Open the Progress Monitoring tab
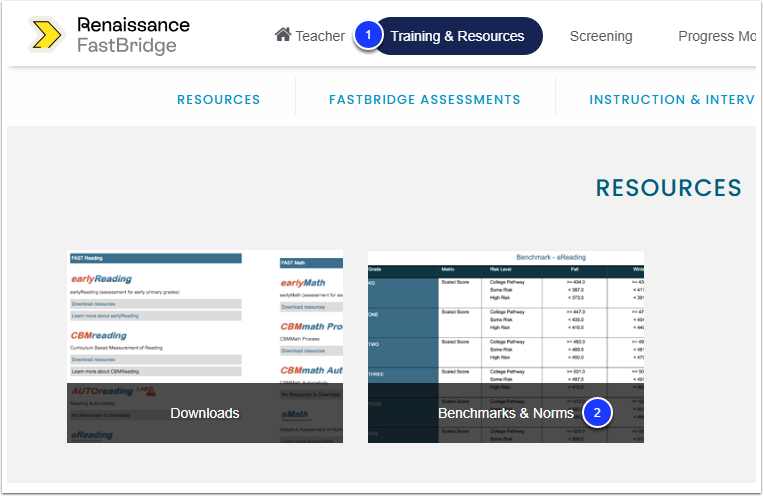The image size is (763, 496). 717,36
